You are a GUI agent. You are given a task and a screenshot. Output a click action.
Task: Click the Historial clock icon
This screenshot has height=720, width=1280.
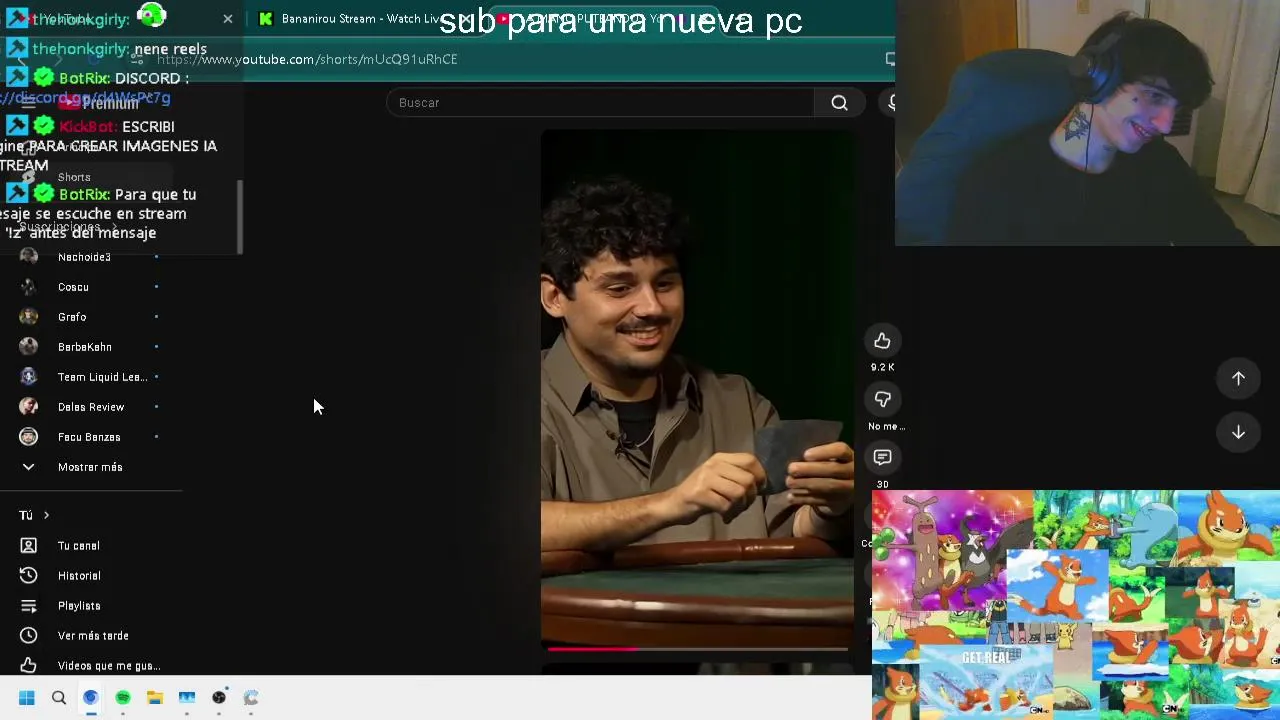pos(28,576)
